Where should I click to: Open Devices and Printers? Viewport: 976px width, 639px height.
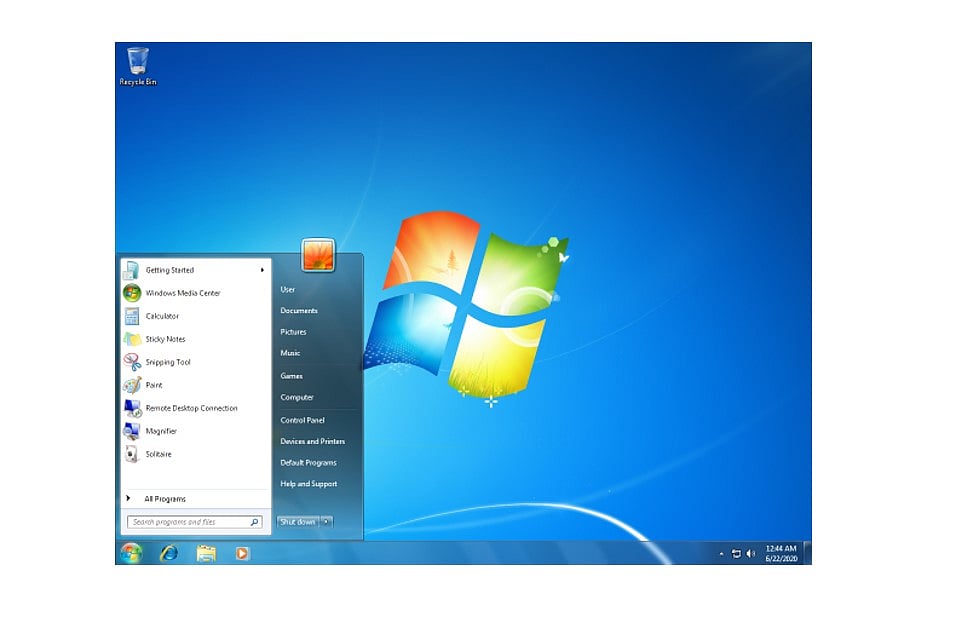point(311,441)
